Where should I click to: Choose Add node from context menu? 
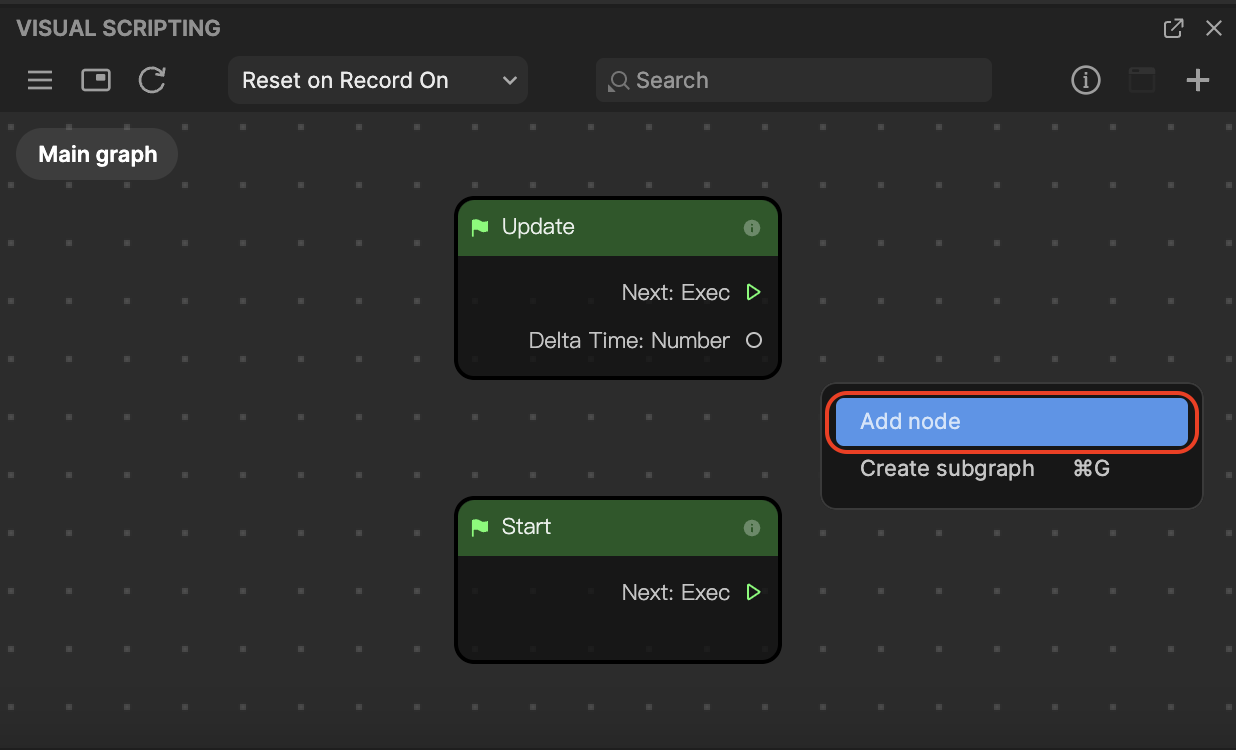(1011, 422)
